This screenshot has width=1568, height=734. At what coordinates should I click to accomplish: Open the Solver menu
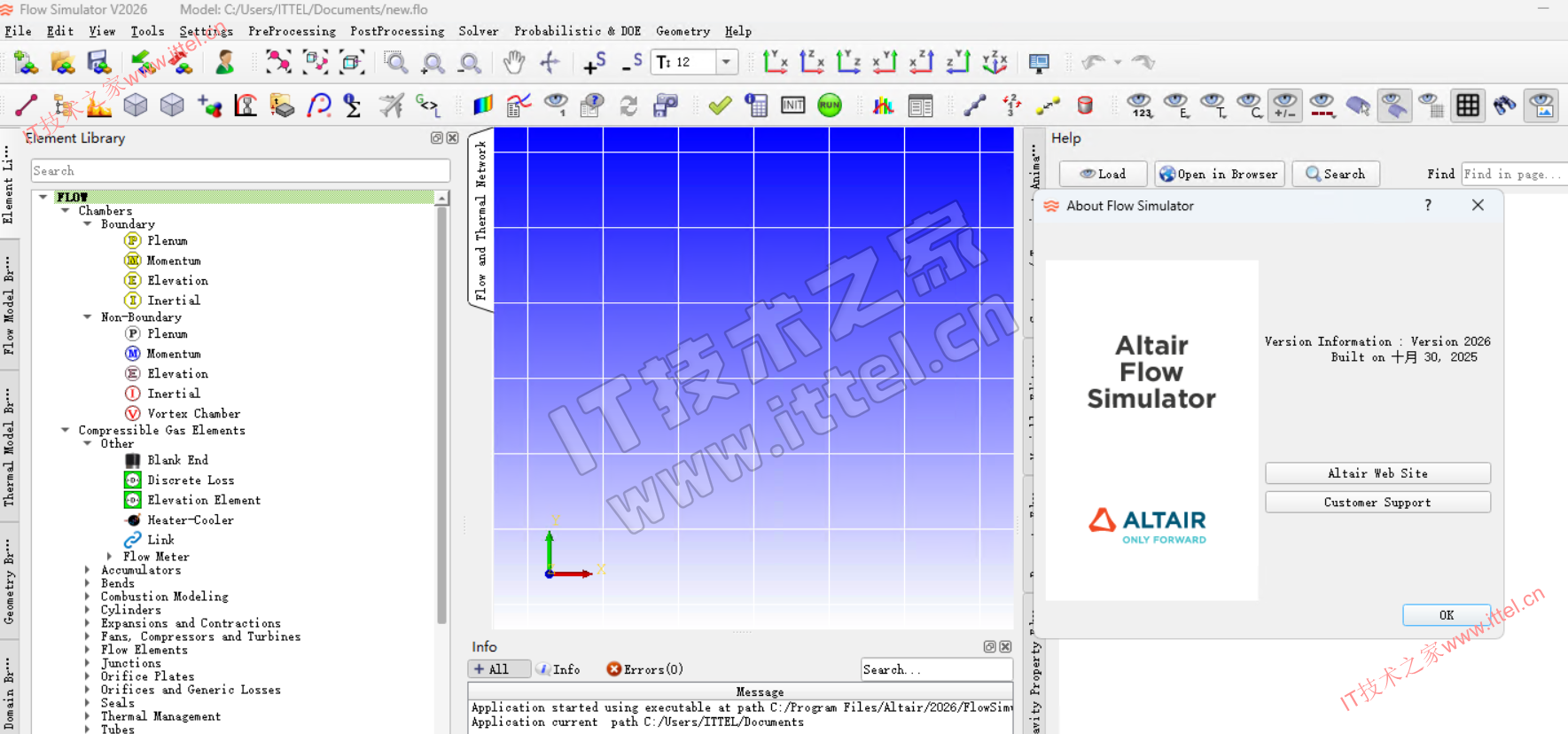[x=478, y=31]
